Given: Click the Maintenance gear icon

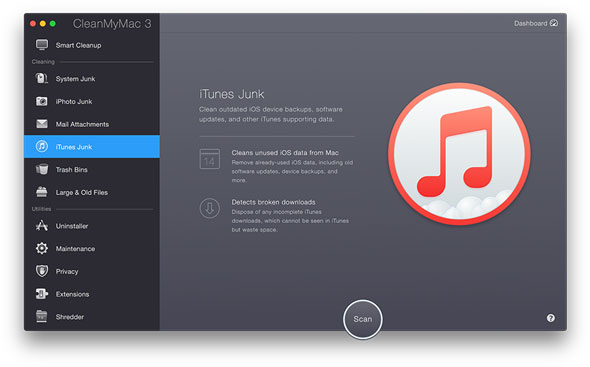Looking at the screenshot, I should click(x=42, y=248).
